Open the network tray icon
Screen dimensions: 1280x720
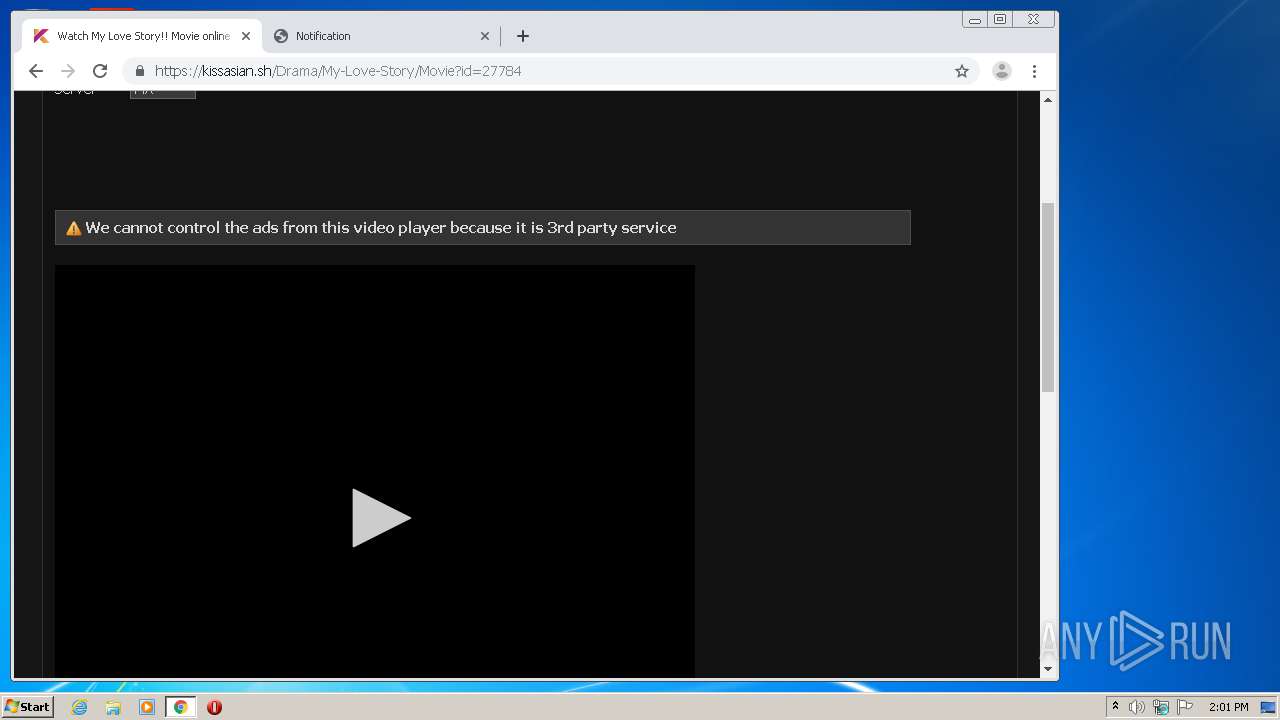coord(1161,707)
